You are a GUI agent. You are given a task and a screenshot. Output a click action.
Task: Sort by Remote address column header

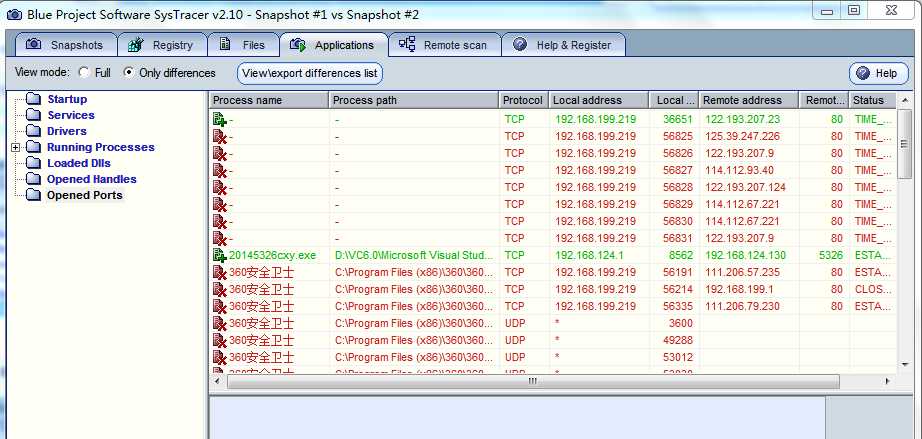point(749,100)
